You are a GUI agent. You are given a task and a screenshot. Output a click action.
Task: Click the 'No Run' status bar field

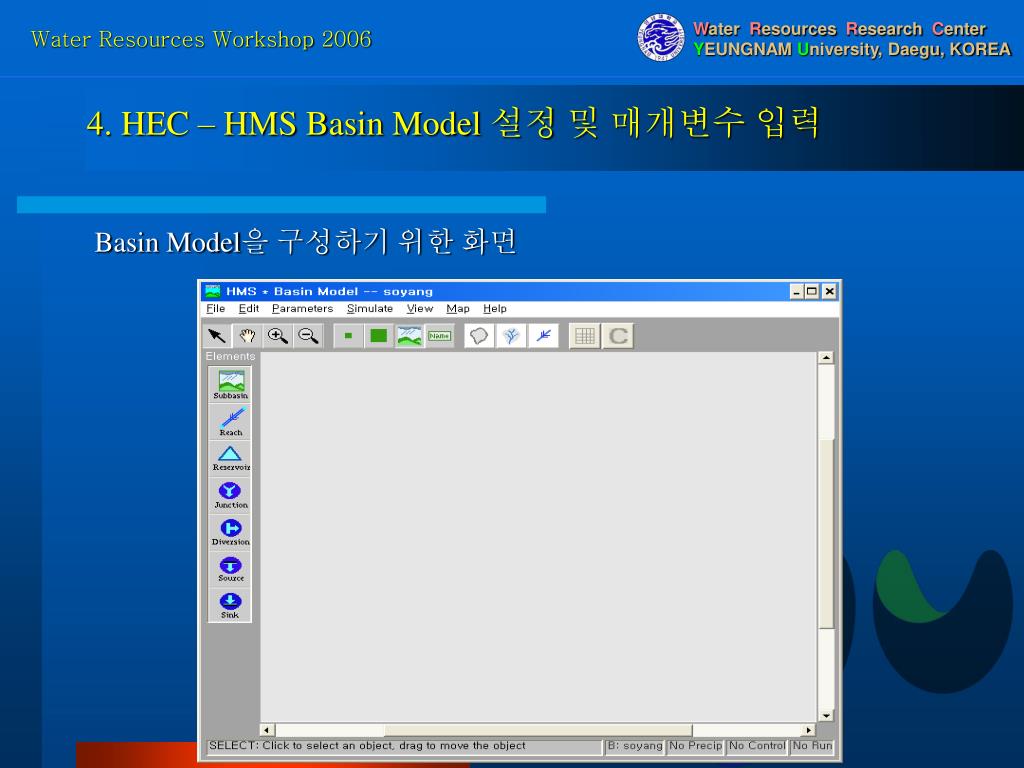(x=812, y=746)
